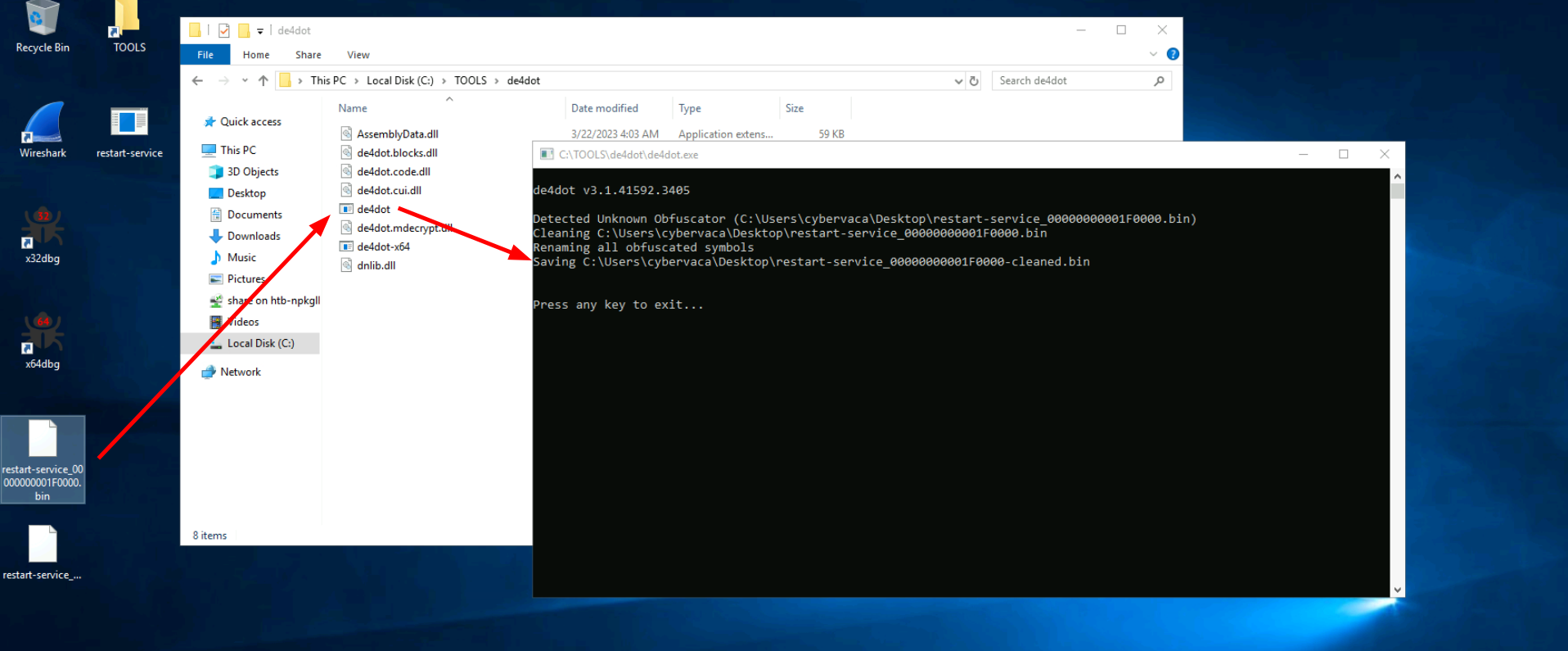This screenshot has height=651, width=1568.
Task: Open the File menu tab
Action: [205, 55]
